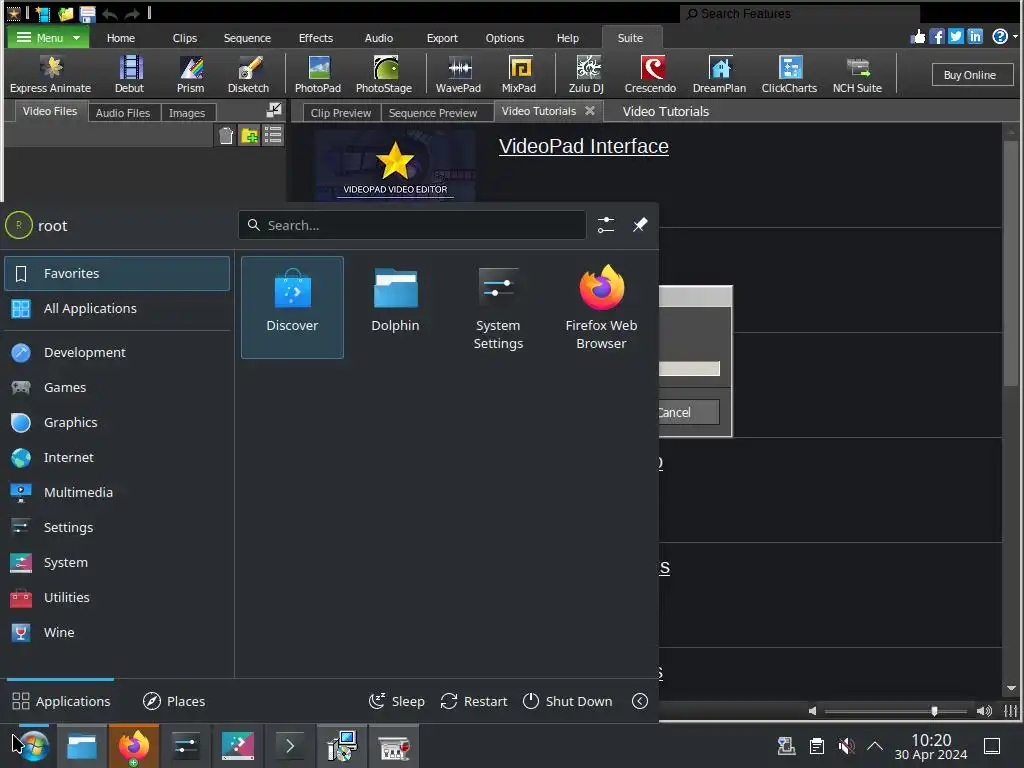Click the VideoPad Video Editor tutorial thumbnail
The image size is (1024, 768).
[395, 165]
